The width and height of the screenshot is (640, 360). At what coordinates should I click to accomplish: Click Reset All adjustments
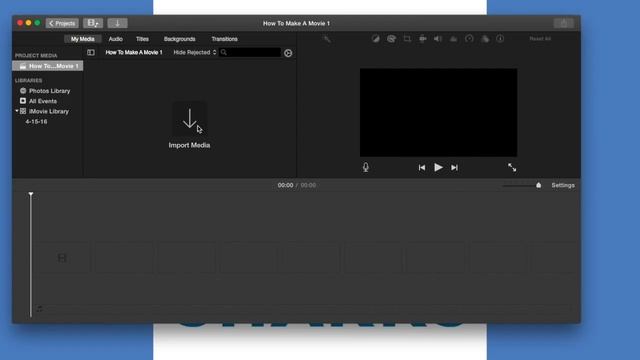(x=540, y=39)
